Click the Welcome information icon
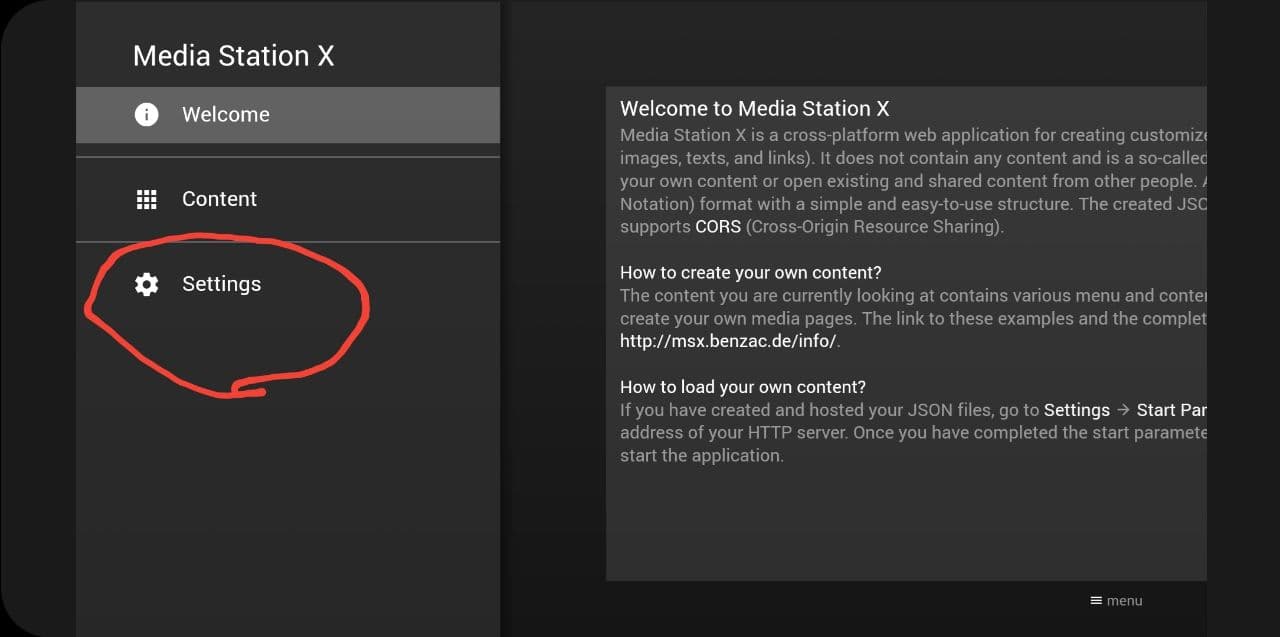 coord(147,114)
